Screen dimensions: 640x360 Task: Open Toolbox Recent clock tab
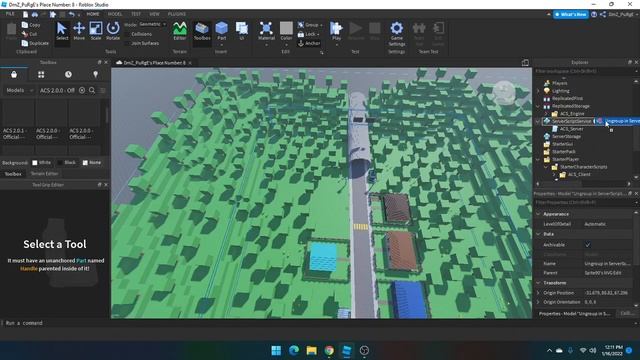click(x=68, y=74)
